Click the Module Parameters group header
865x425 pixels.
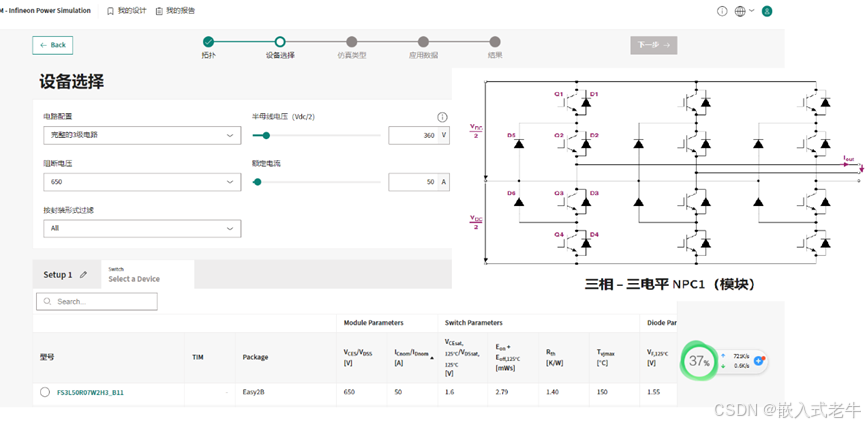click(x=373, y=323)
